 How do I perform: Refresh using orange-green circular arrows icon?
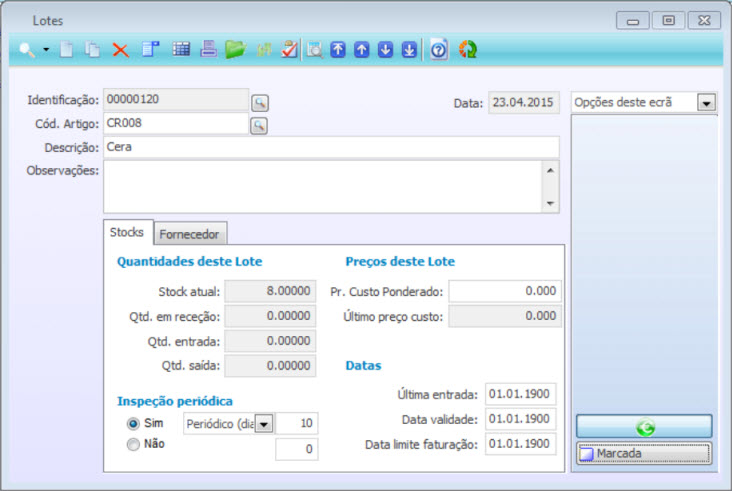(467, 49)
